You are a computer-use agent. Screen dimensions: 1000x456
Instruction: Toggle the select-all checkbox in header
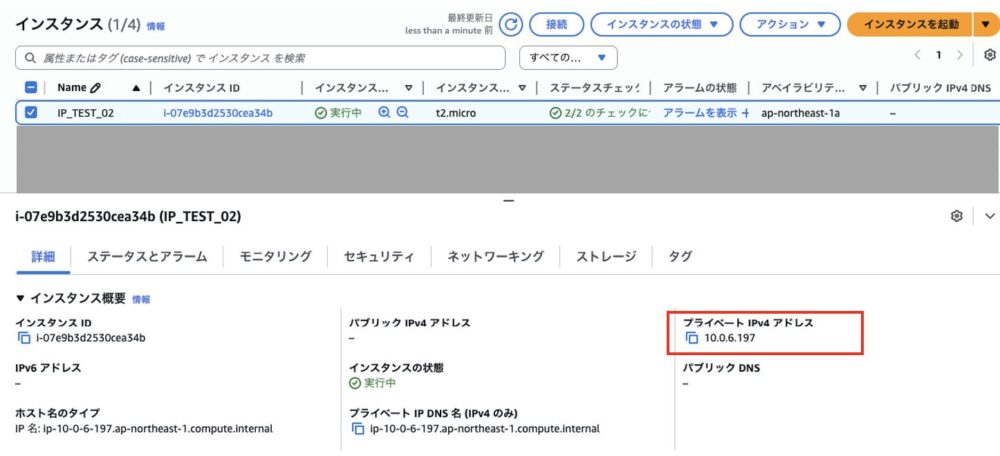pyautogui.click(x=31, y=88)
